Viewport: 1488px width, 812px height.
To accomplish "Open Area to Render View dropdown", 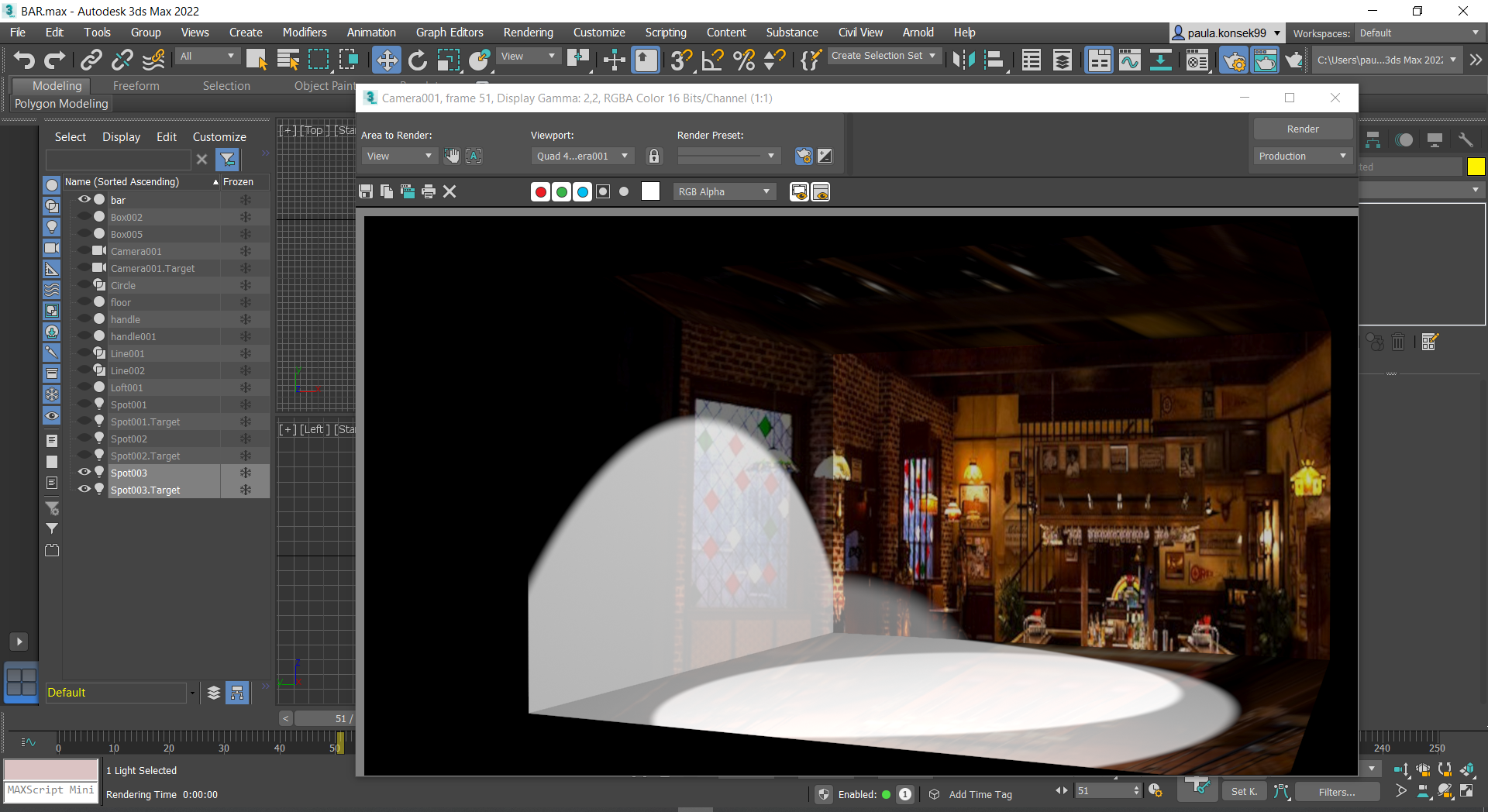I will pos(399,156).
